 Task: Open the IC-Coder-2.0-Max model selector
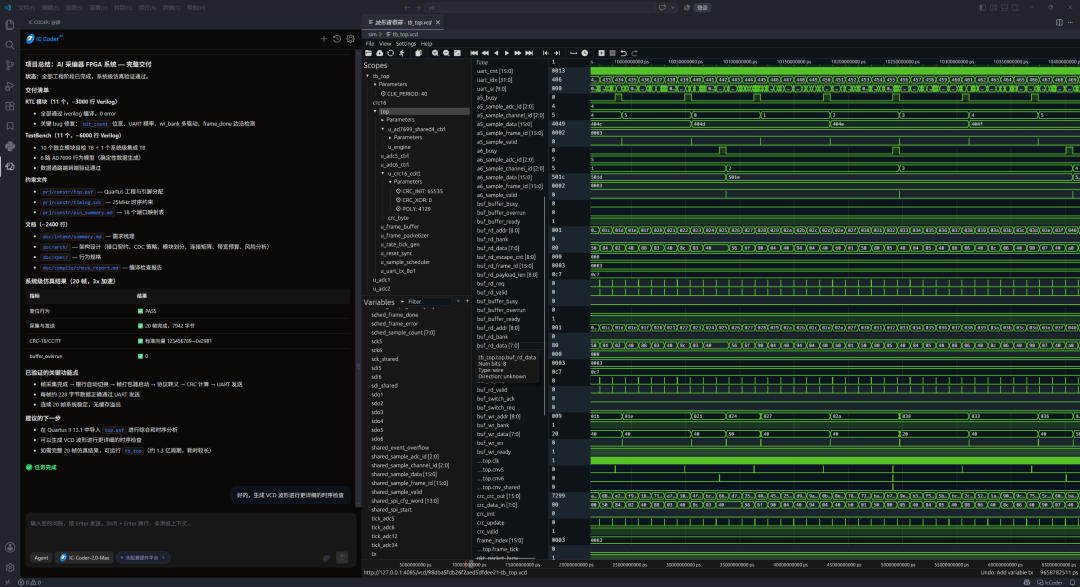pos(85,557)
